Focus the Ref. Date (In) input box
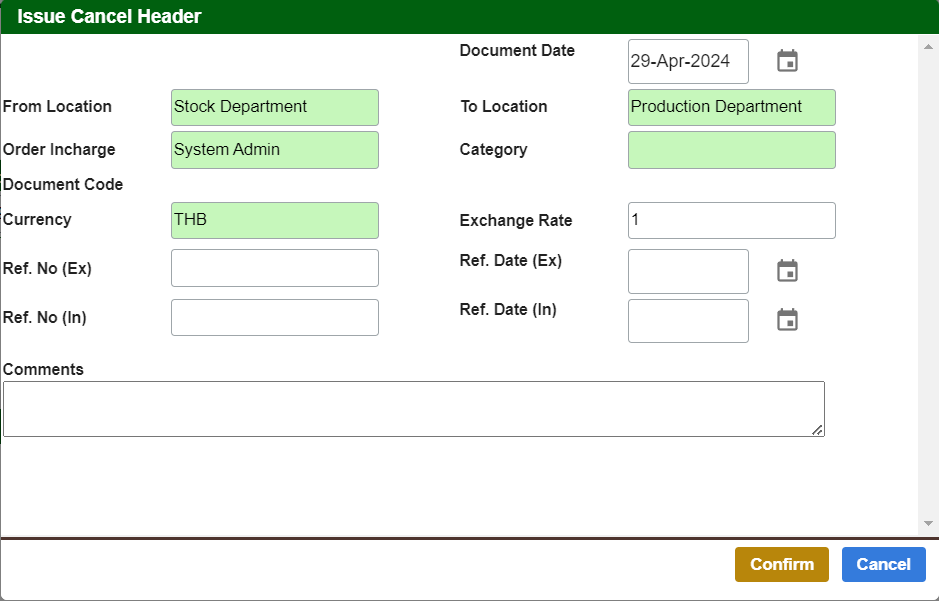This screenshot has width=939, height=601. point(688,320)
